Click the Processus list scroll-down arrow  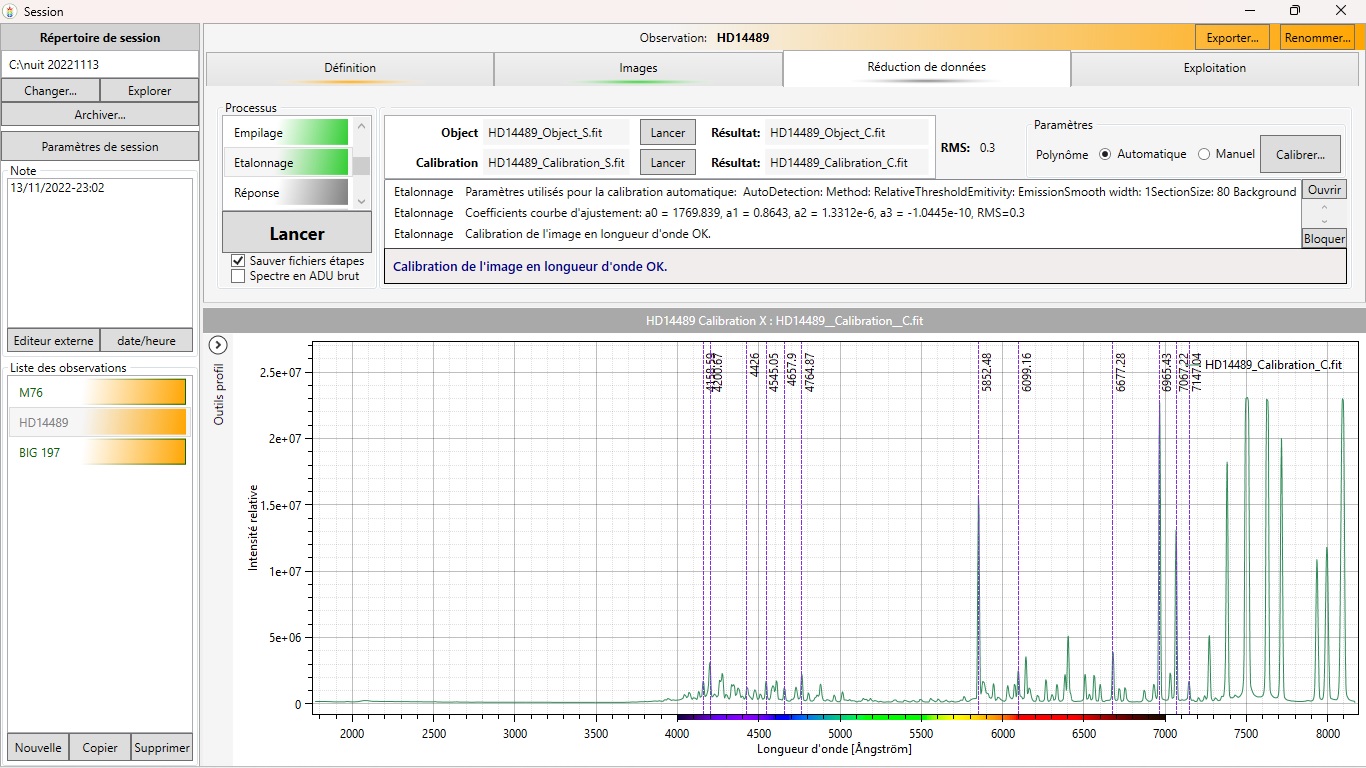pyautogui.click(x=362, y=201)
